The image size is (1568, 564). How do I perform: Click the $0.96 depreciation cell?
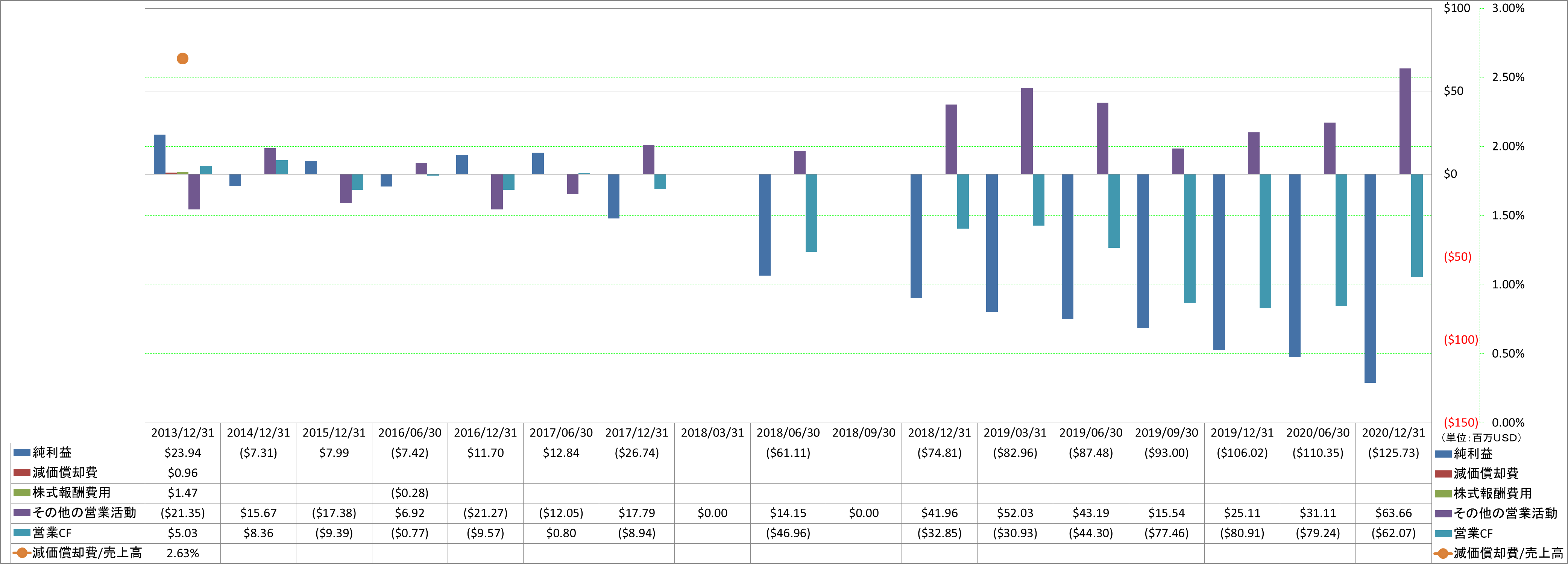click(x=183, y=473)
